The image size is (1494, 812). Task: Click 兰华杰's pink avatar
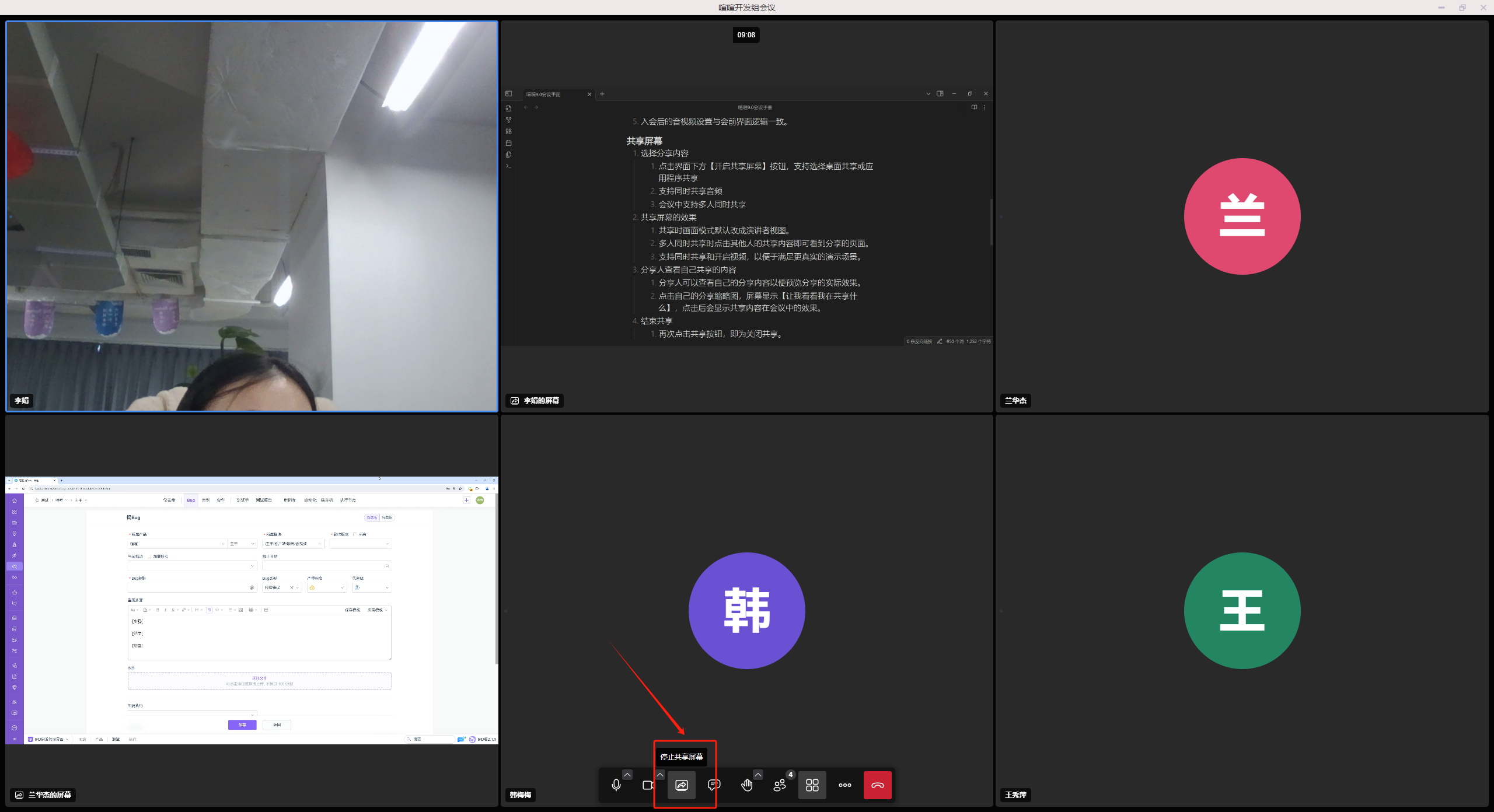(x=1242, y=216)
